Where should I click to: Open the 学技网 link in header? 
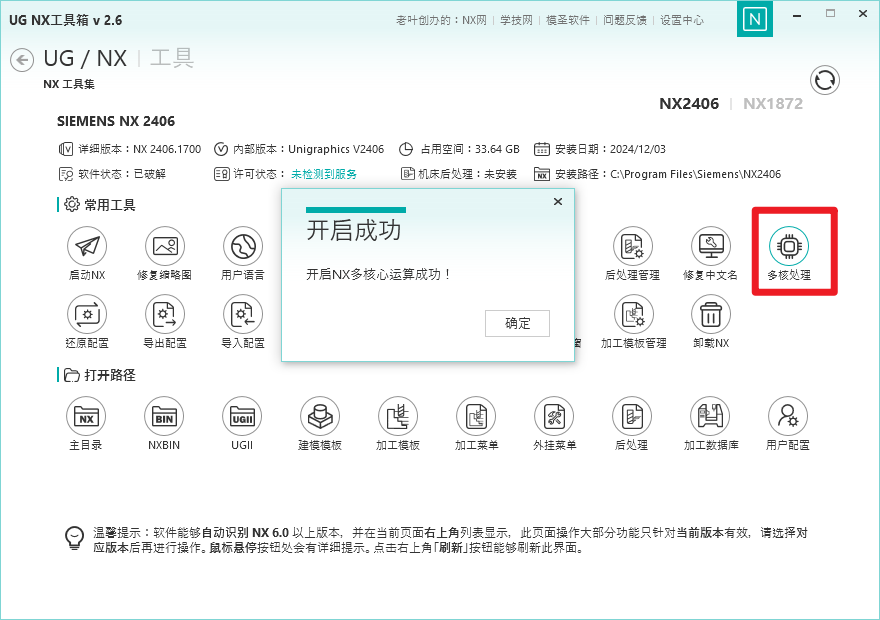click(516, 20)
